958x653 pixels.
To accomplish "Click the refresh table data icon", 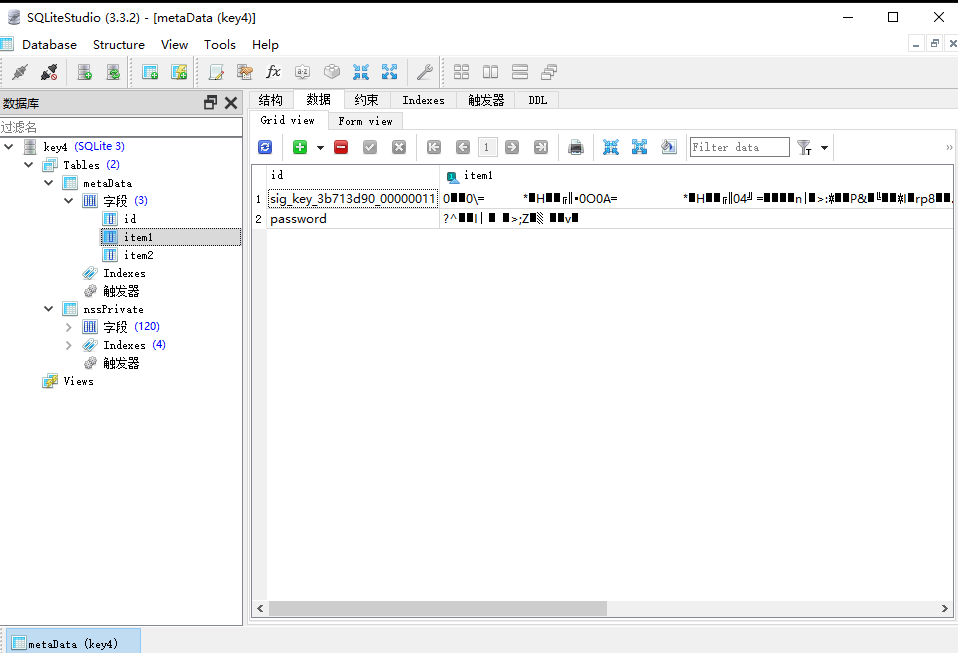I will pyautogui.click(x=265, y=147).
